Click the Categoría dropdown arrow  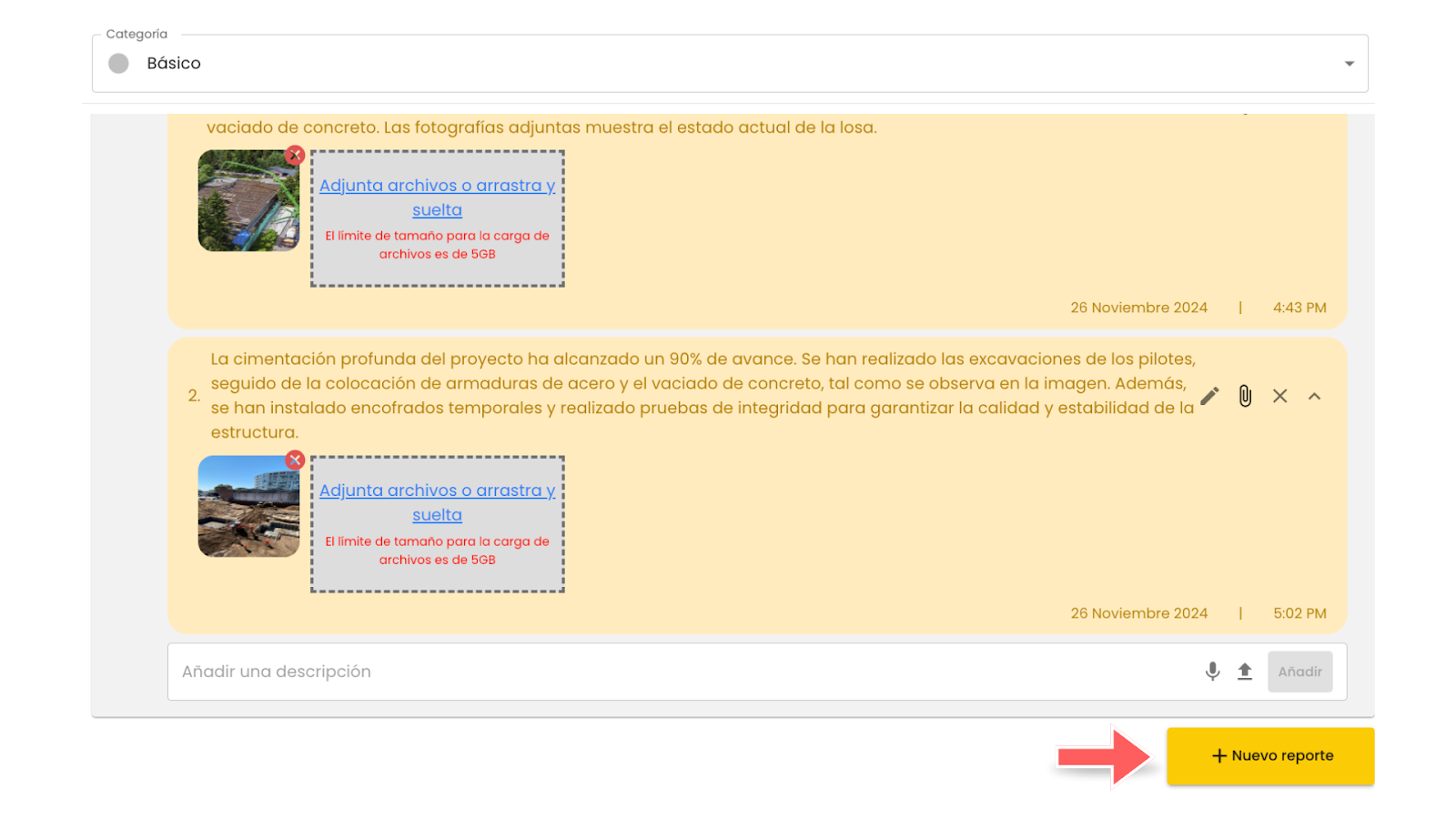tap(1349, 64)
